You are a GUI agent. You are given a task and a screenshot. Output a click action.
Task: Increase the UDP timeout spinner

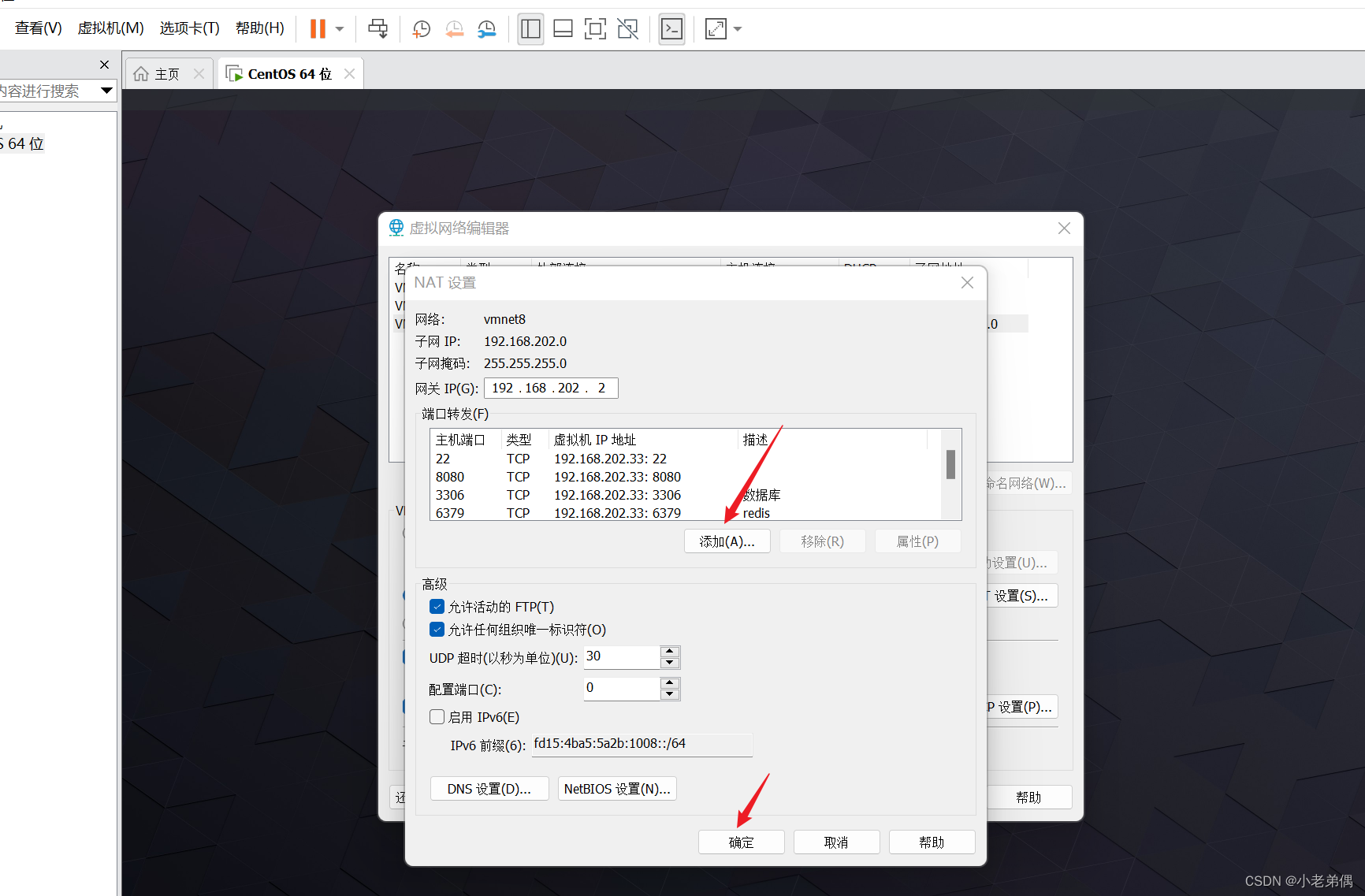point(670,652)
